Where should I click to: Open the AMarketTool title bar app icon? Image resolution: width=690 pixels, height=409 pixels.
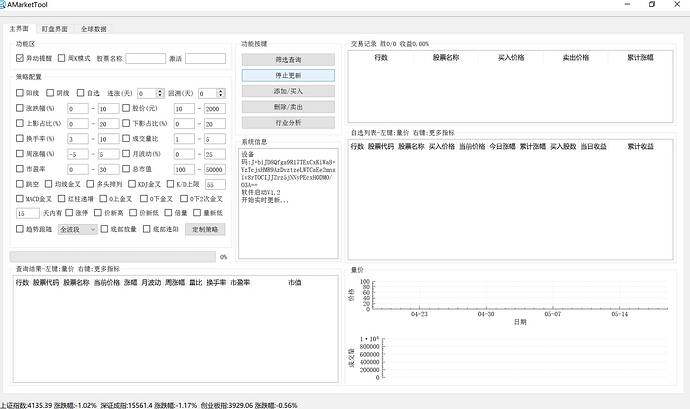[x=3, y=4]
